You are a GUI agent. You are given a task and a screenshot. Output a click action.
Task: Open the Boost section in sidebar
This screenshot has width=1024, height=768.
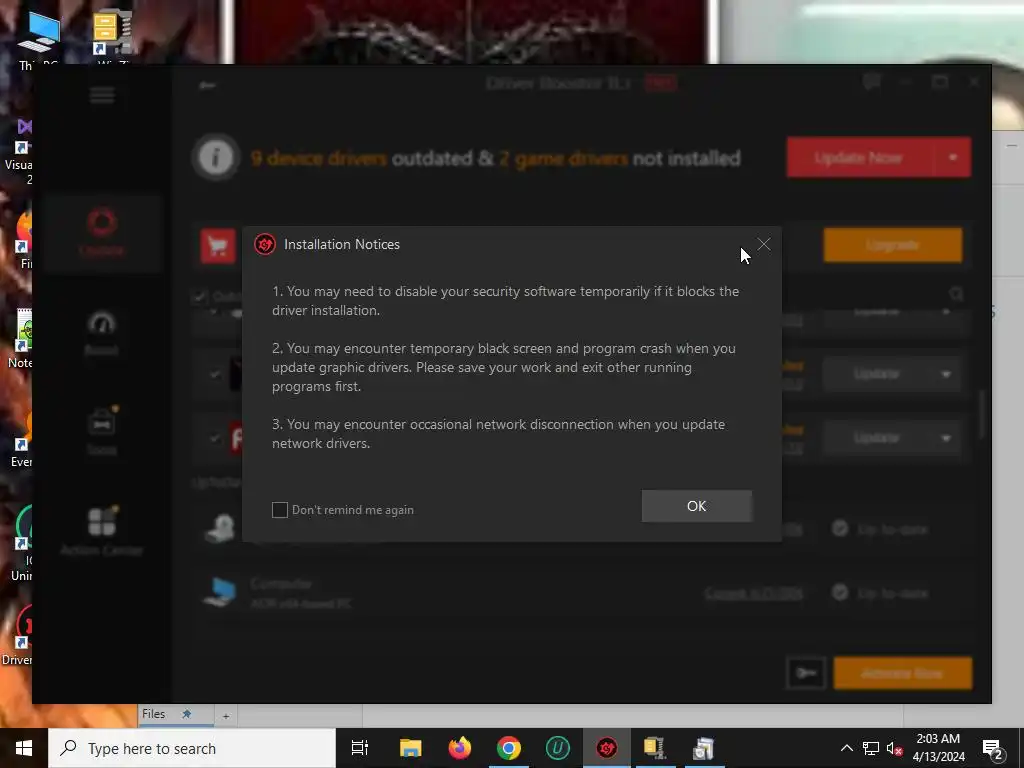[102, 333]
